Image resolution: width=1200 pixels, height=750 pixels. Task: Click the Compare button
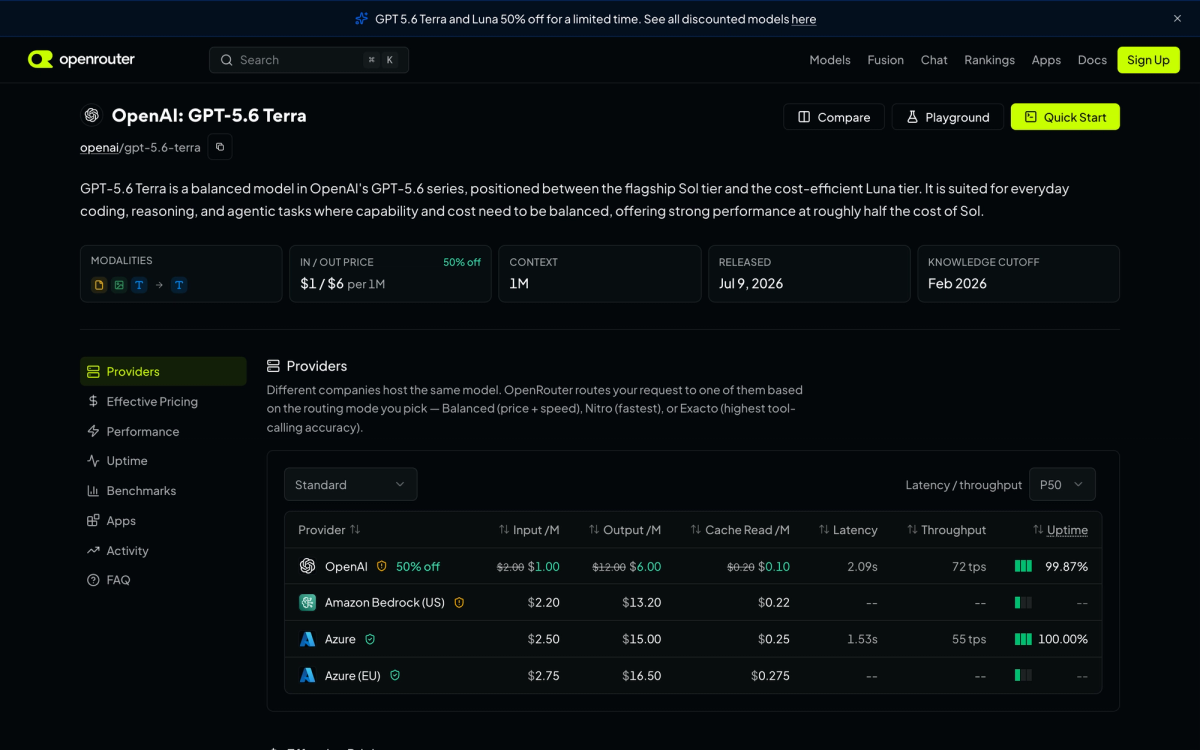(x=834, y=117)
